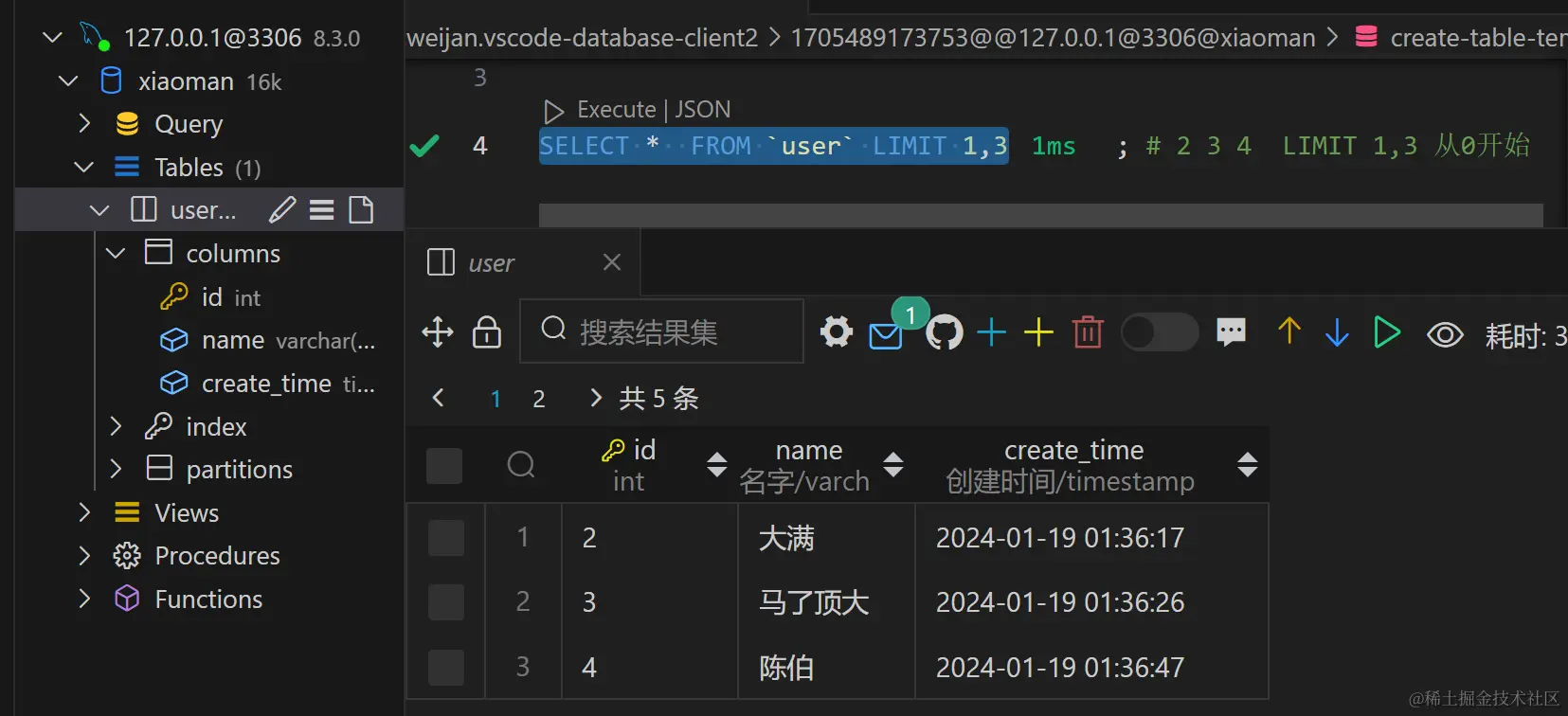Viewport: 1568px width, 716px height.
Task: Click the Execute play icon above SQL line
Action: coord(553,111)
